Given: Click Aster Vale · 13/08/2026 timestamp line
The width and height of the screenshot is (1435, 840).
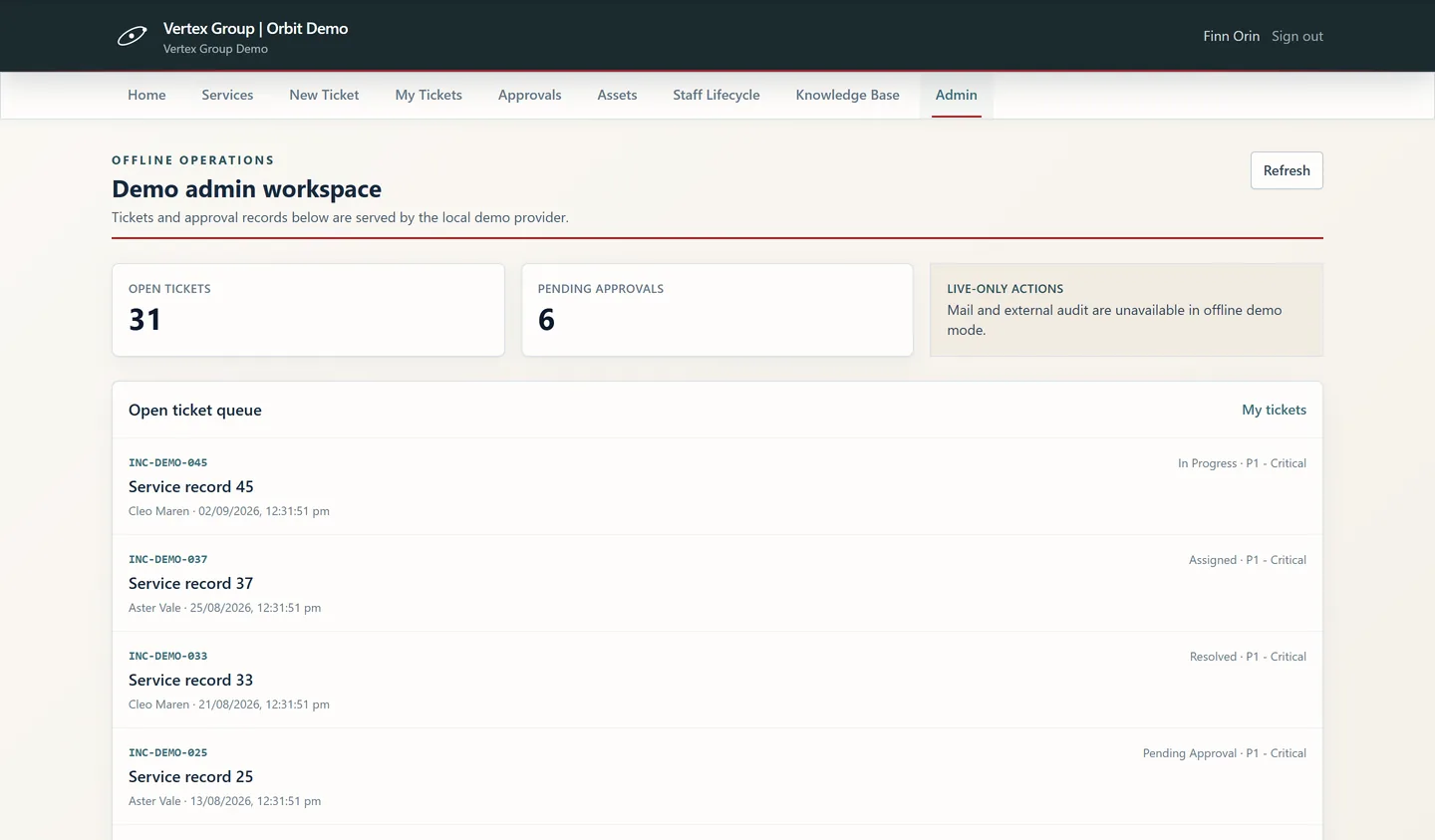Looking at the screenshot, I should coord(224,801).
